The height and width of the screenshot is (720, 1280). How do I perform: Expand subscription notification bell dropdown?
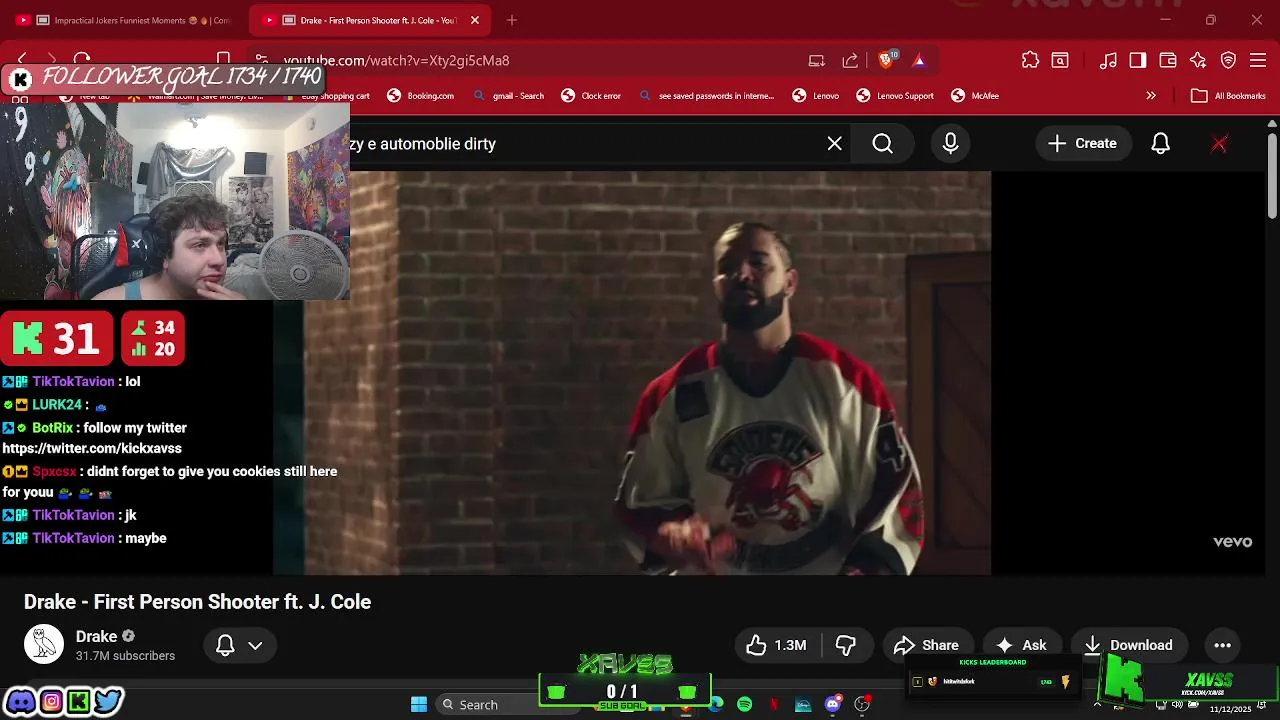coord(240,645)
